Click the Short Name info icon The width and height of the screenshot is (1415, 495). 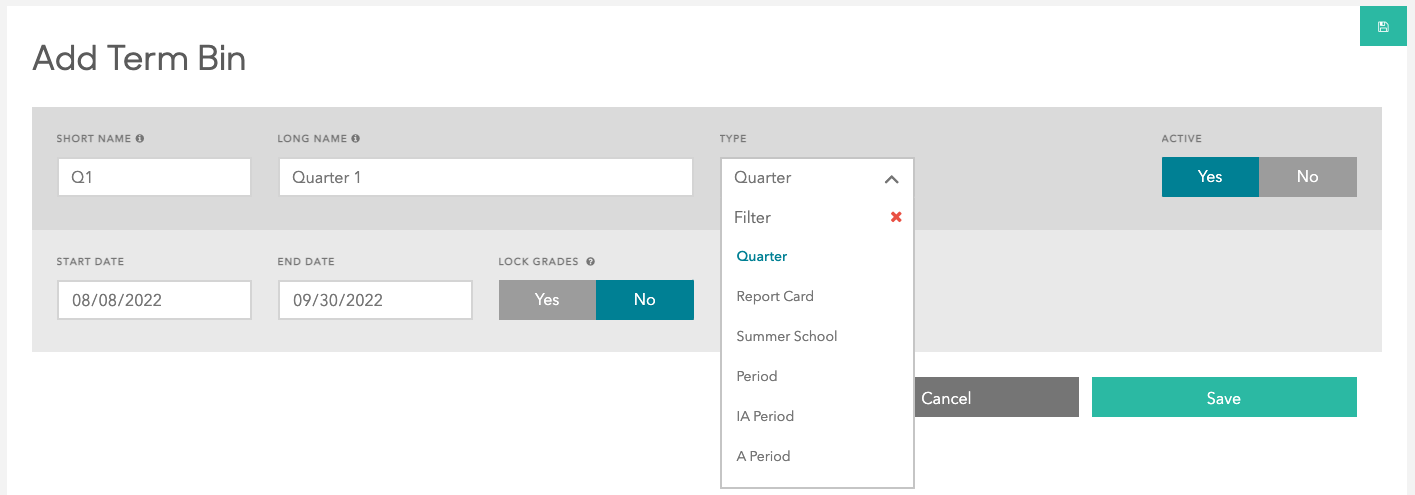(x=140, y=138)
